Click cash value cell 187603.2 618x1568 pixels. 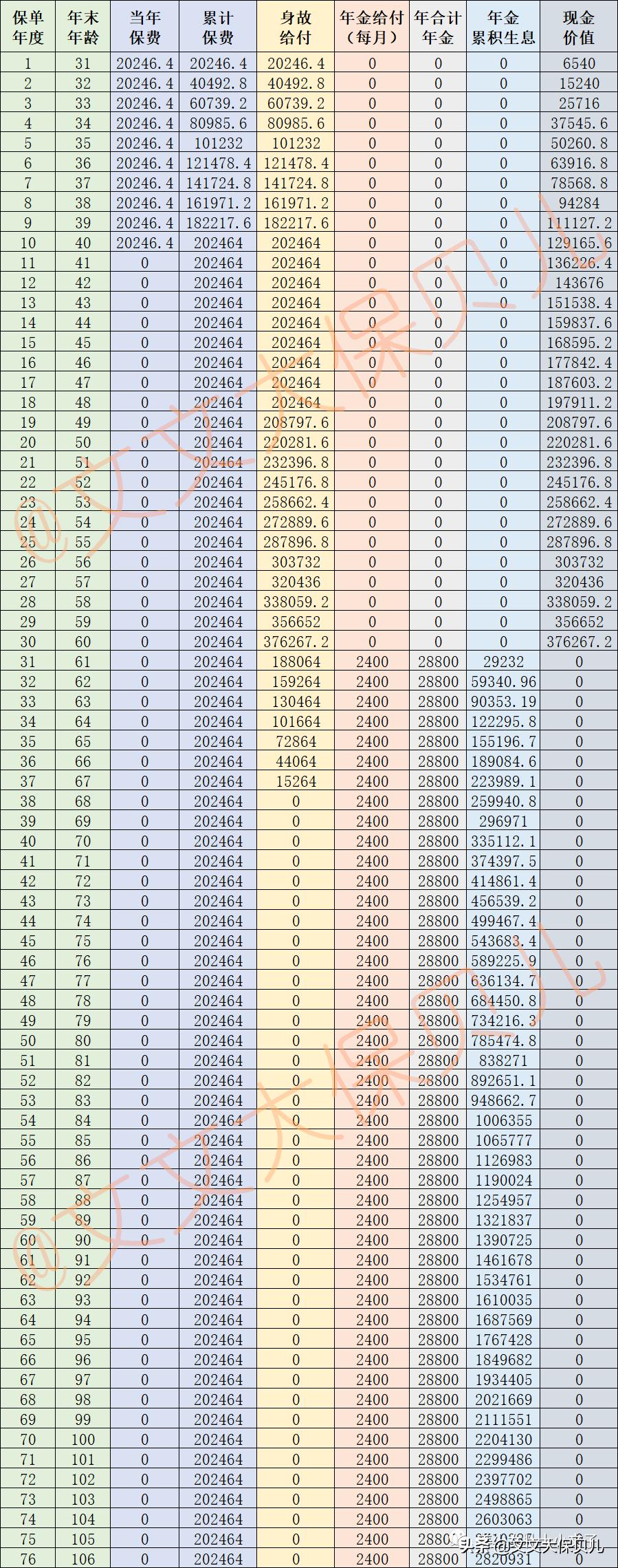pos(579,382)
